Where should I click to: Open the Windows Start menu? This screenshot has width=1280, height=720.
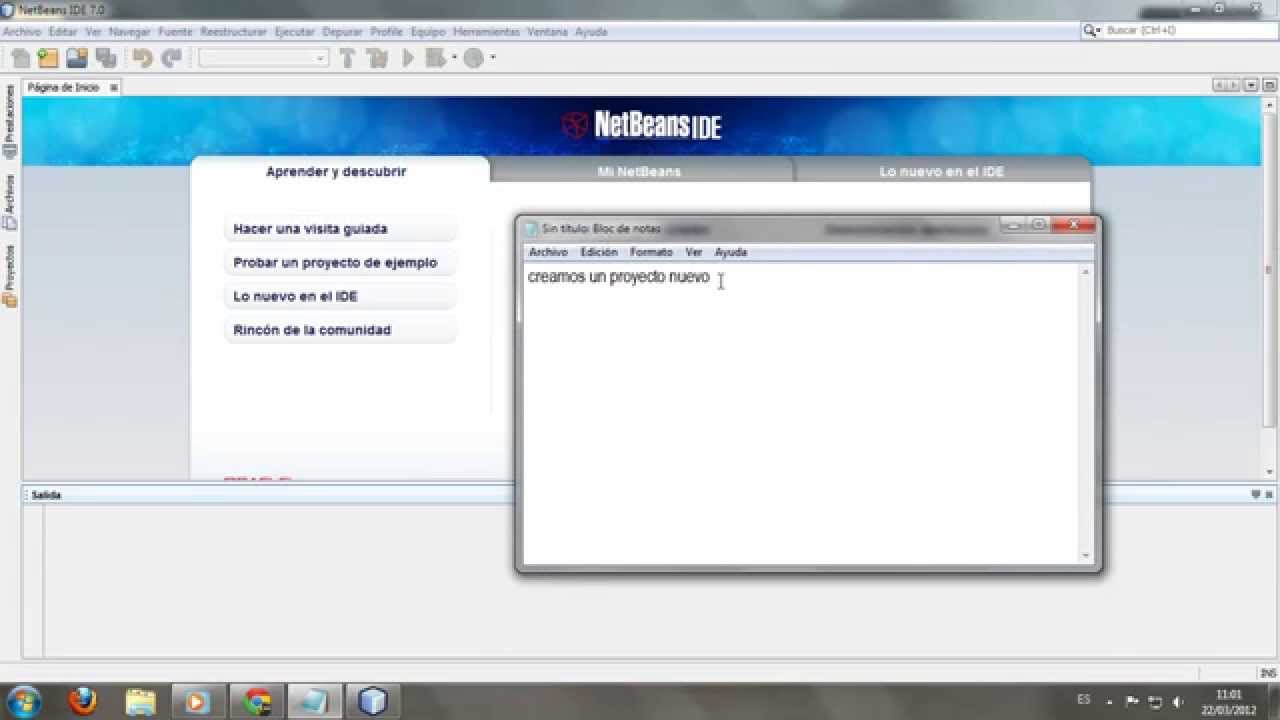tap(24, 701)
